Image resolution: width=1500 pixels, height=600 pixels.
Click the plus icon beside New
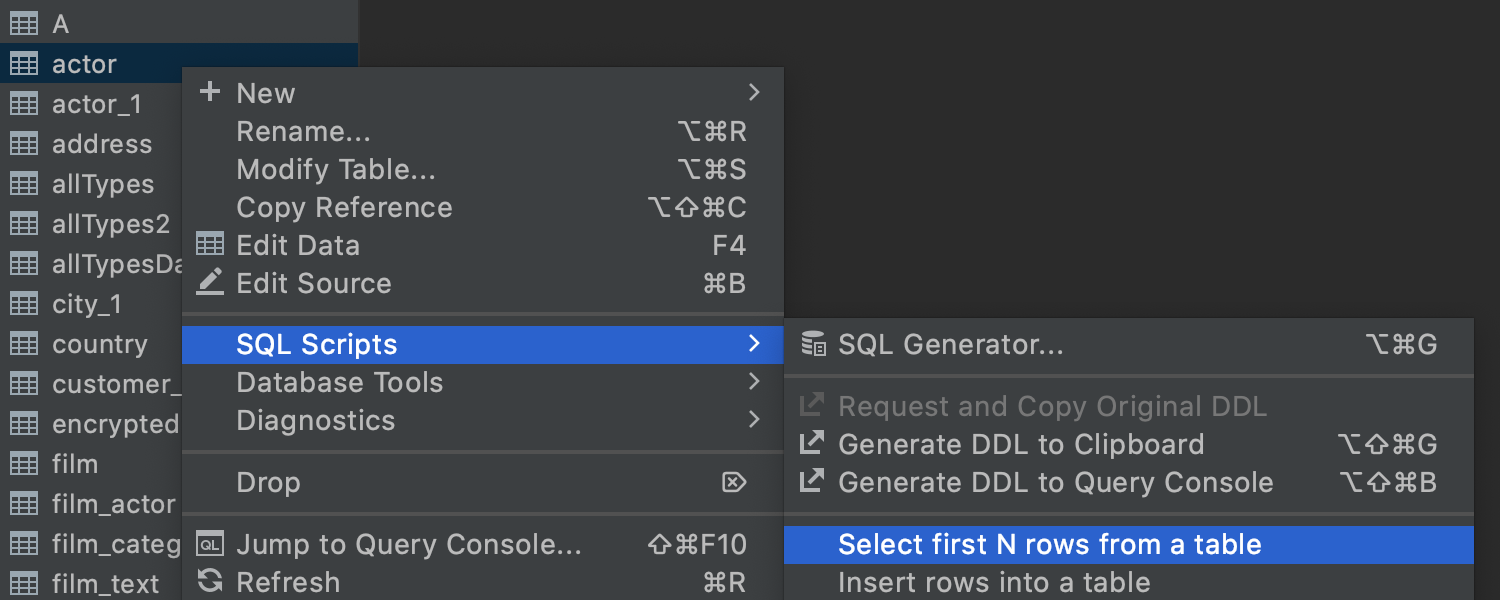pos(210,93)
